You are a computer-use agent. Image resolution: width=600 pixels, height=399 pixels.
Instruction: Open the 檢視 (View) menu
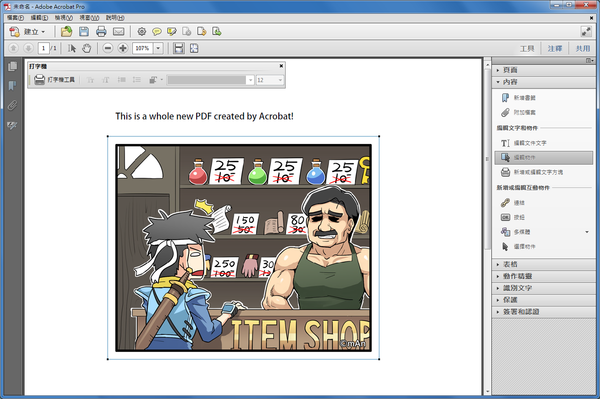(x=64, y=18)
